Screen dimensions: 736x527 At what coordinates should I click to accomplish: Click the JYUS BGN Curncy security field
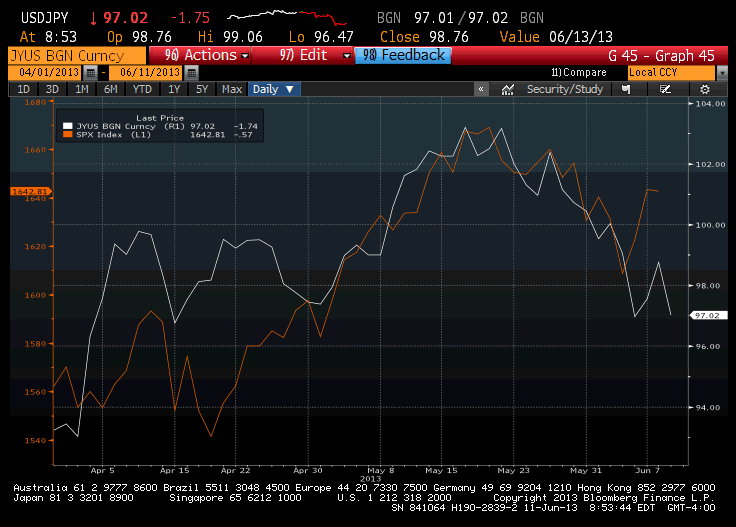point(77,55)
